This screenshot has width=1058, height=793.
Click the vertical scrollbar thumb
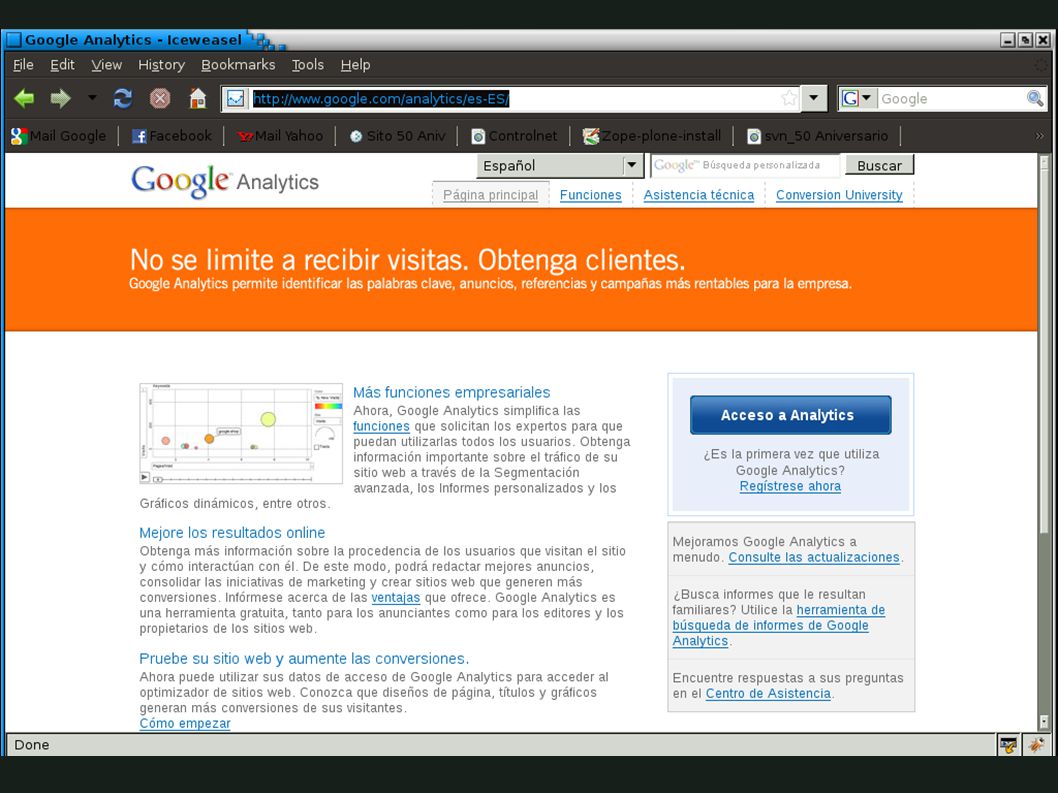click(x=1044, y=351)
